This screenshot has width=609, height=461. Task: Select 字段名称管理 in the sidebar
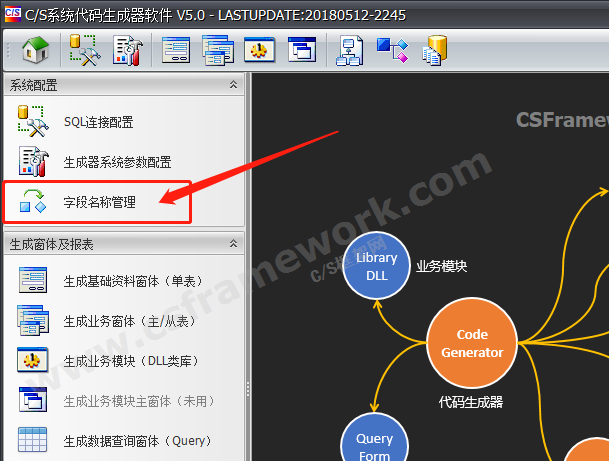click(99, 202)
